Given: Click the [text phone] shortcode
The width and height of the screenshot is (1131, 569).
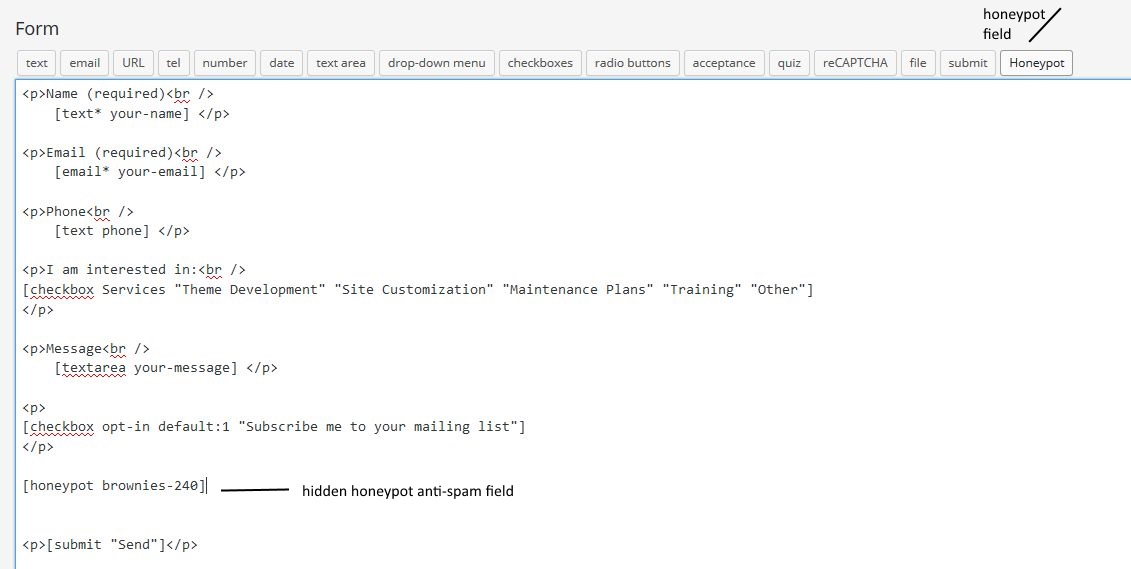Looking at the screenshot, I should [x=102, y=231].
